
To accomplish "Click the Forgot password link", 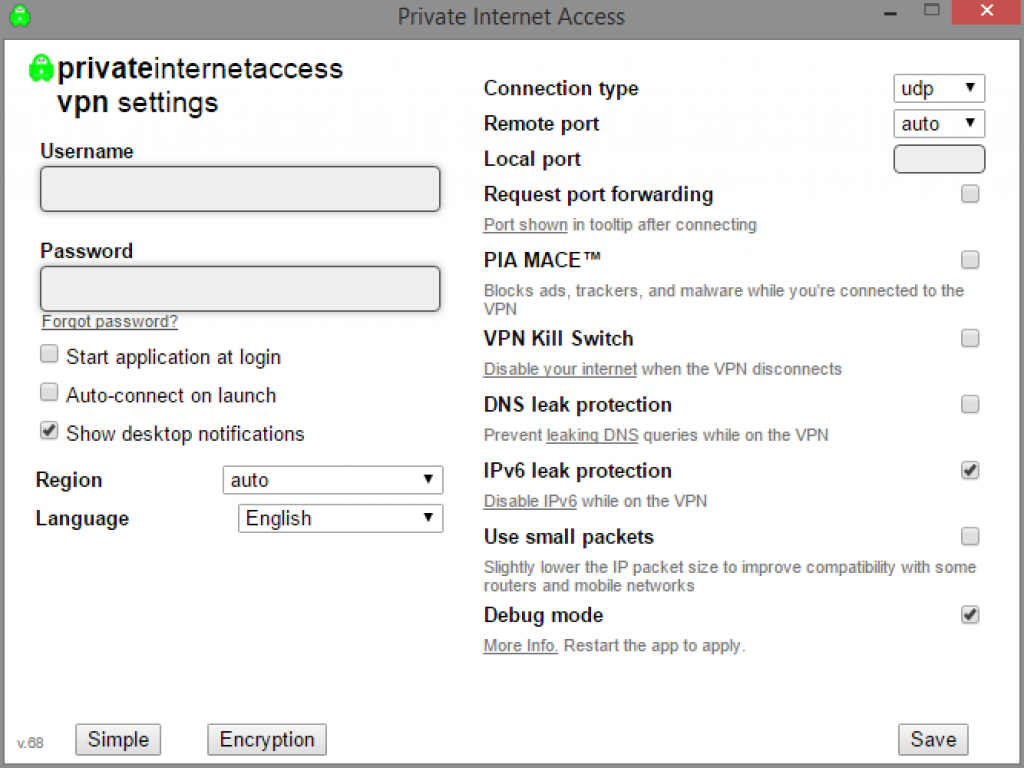I will click(110, 322).
